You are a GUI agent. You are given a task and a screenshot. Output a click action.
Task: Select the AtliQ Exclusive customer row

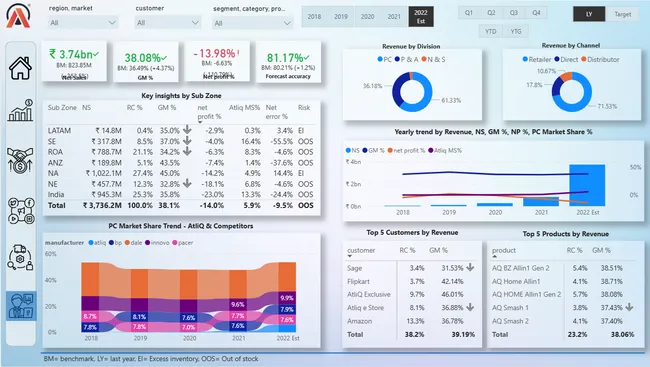pos(411,294)
